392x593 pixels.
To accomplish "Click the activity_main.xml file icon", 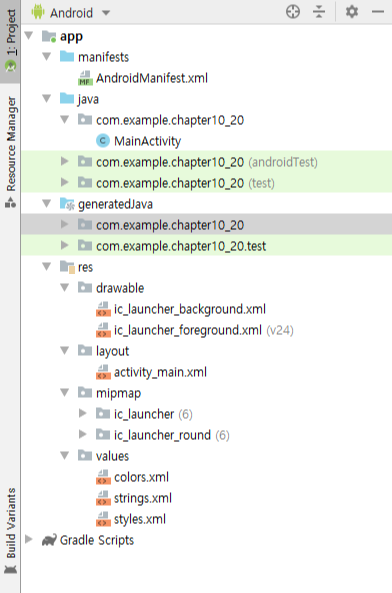I will pyautogui.click(x=103, y=372).
